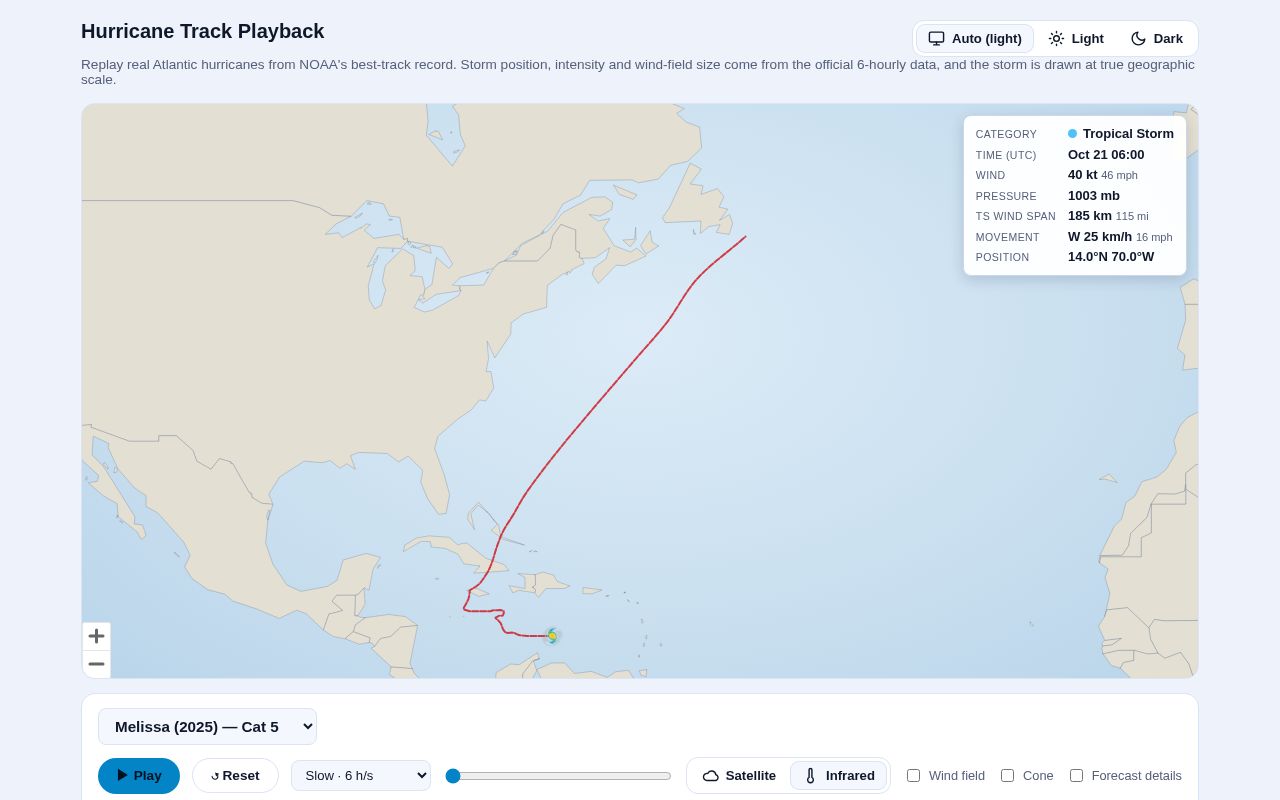Select Infrared imagery layer
Viewport: 1280px width, 800px height.
pos(839,776)
